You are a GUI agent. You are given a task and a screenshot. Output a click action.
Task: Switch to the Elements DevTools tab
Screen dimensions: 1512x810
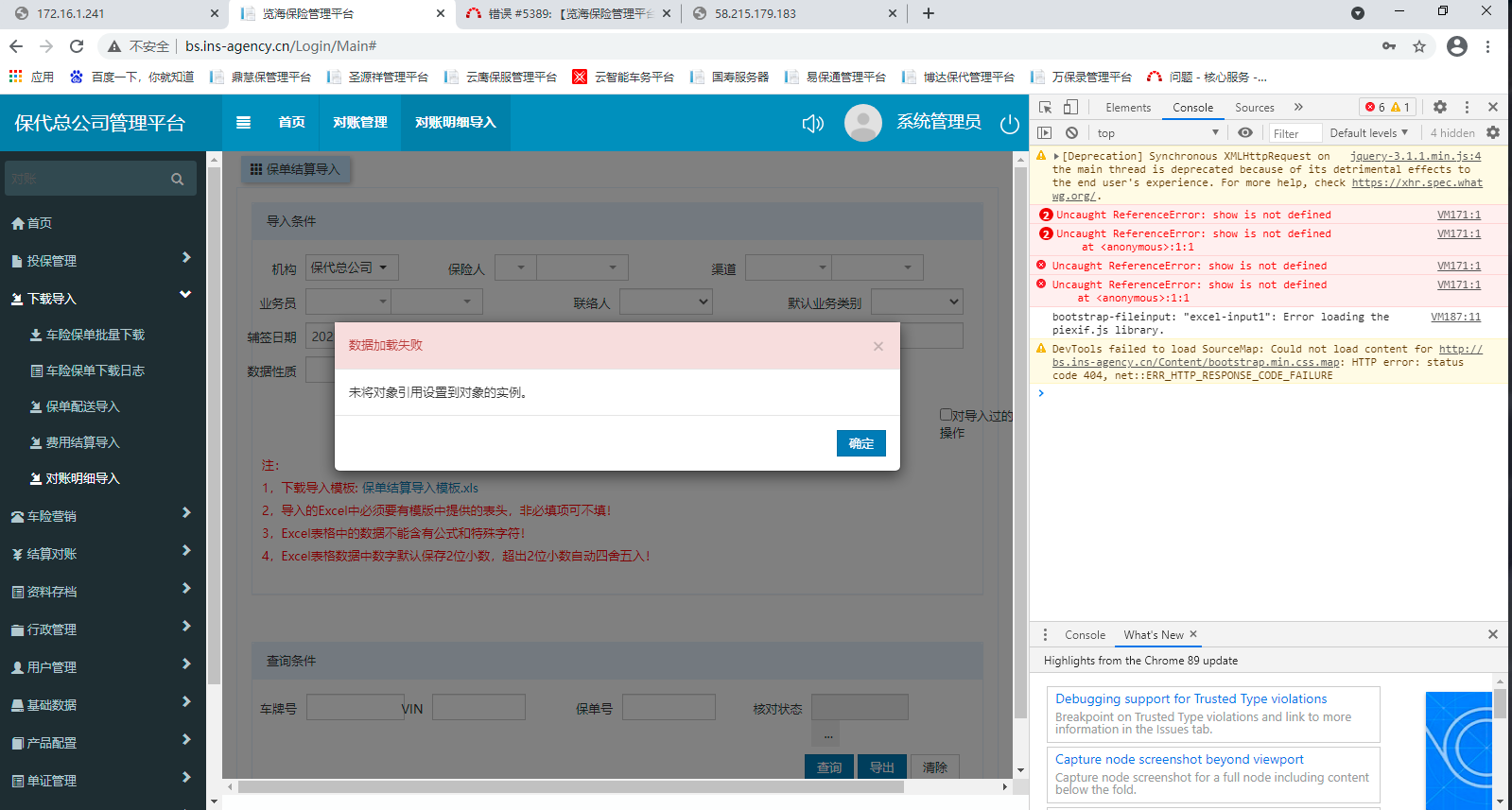click(1128, 108)
